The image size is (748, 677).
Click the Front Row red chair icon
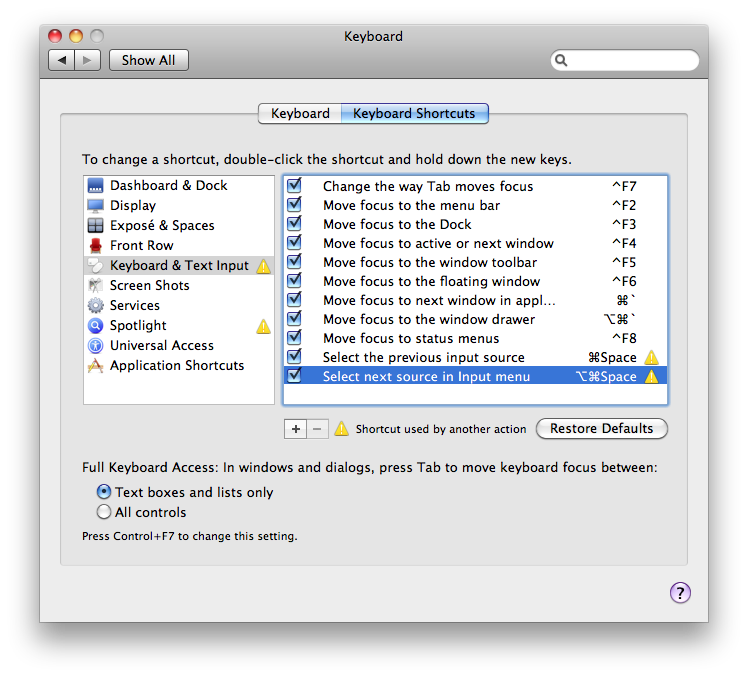tap(95, 246)
